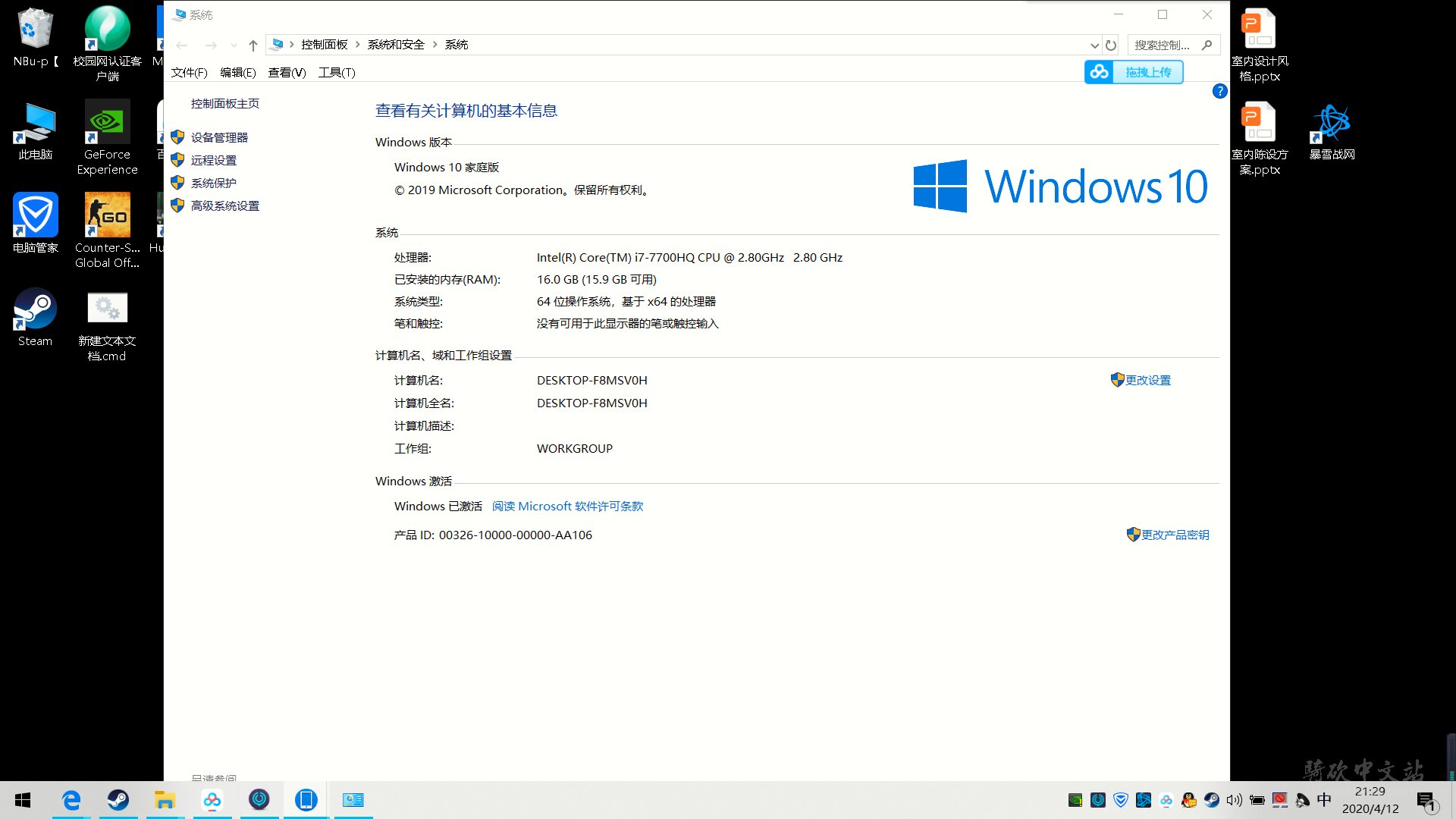1456x819 pixels.
Task: Open the Windows Start menu
Action: pos(23,800)
